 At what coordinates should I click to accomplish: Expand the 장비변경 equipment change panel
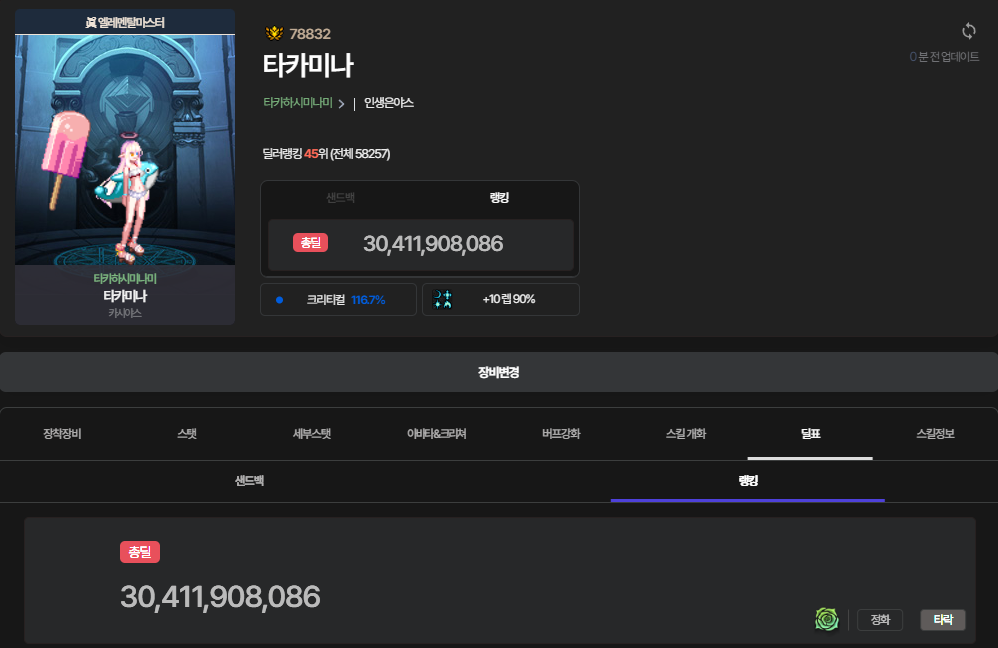click(498, 372)
